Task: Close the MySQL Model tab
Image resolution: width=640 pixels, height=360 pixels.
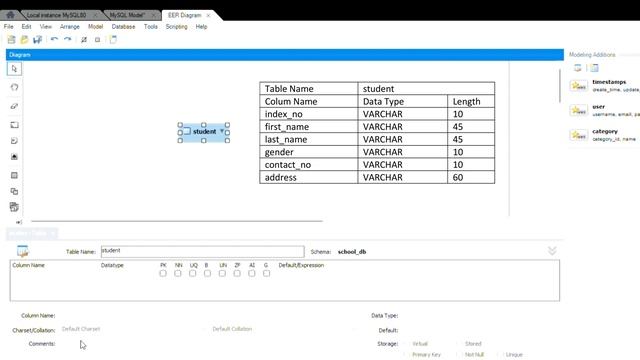Action: tap(153, 15)
